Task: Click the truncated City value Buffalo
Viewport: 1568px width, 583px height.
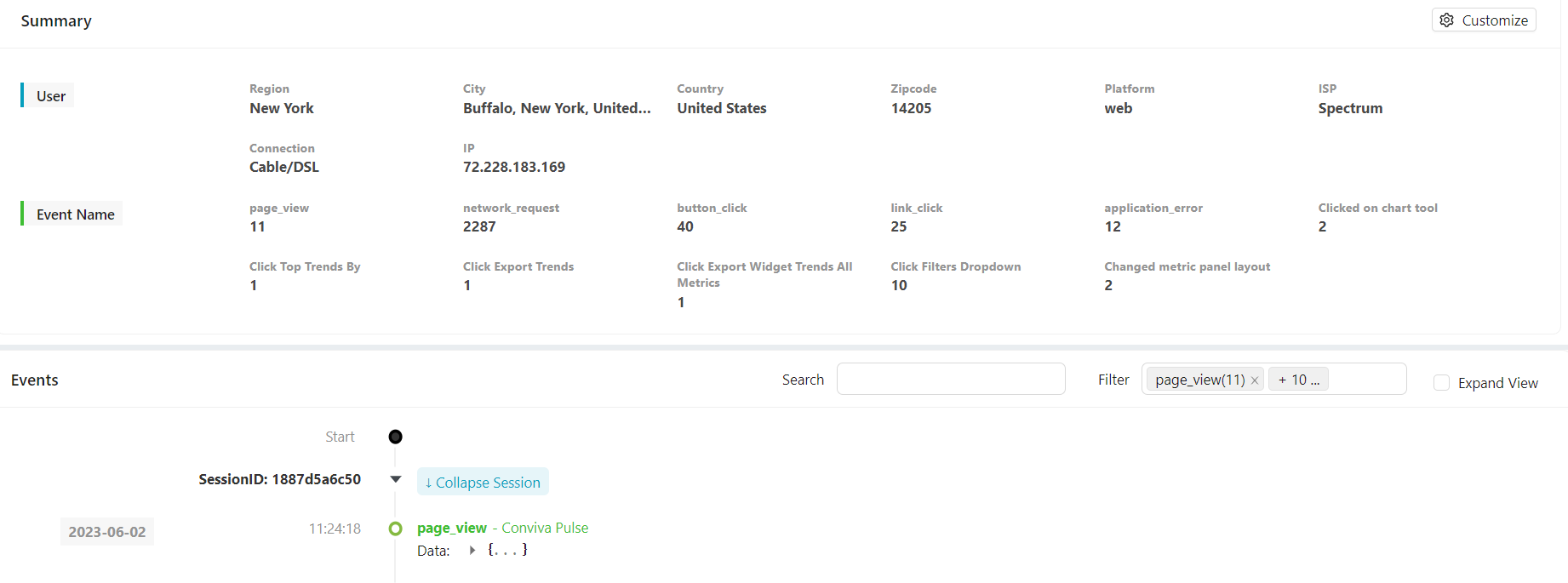Action: pyautogui.click(x=557, y=108)
